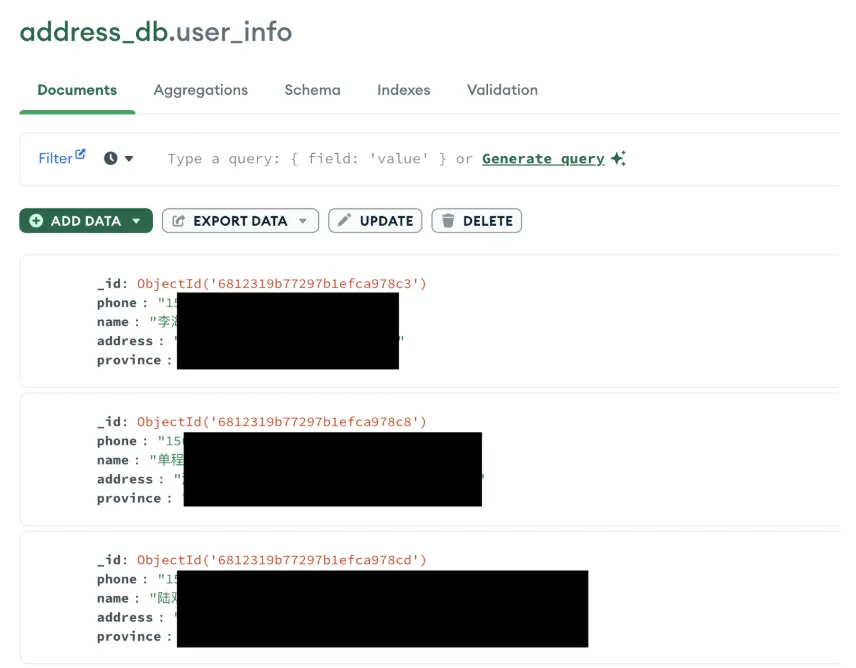Select the document with ObjectId ending 978cd
The width and height of the screenshot is (856, 668).
[429, 598]
